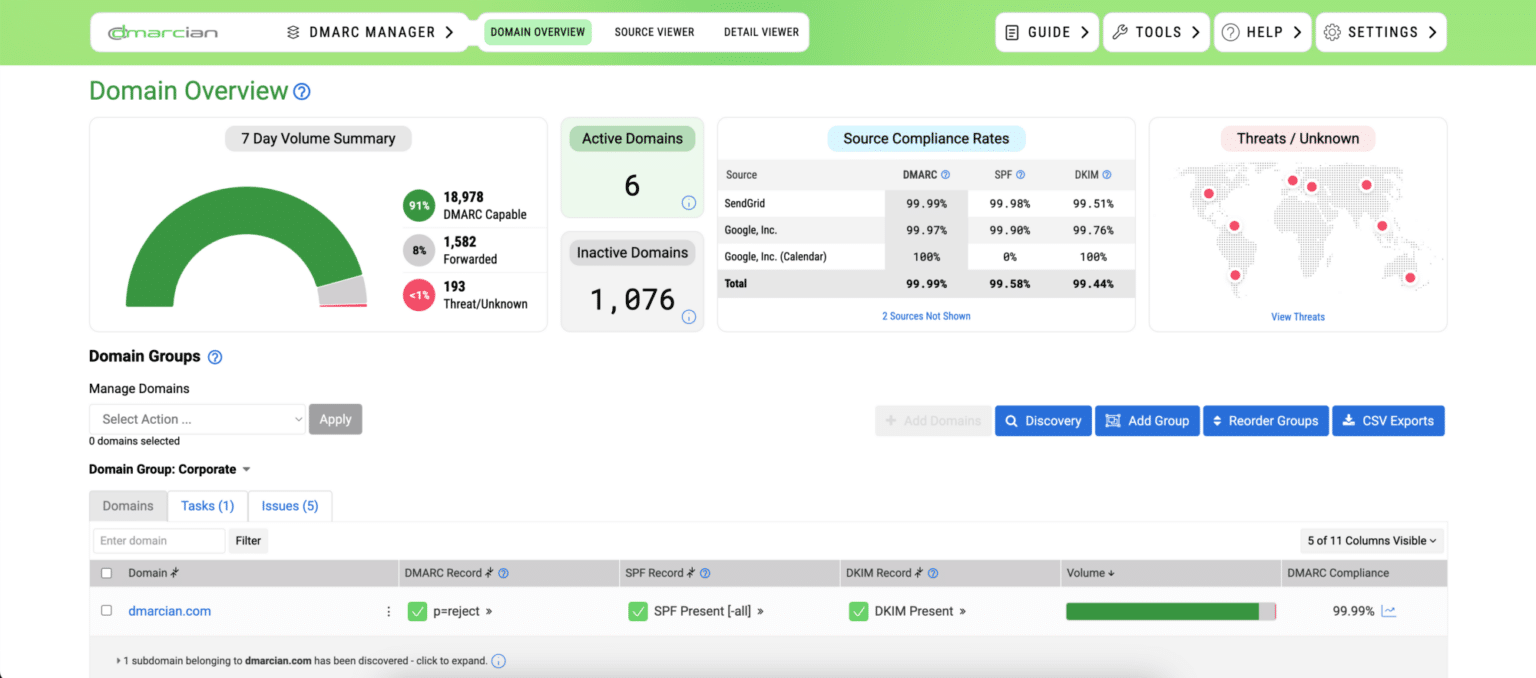Click the dmarcian logo in header

click(x=163, y=32)
